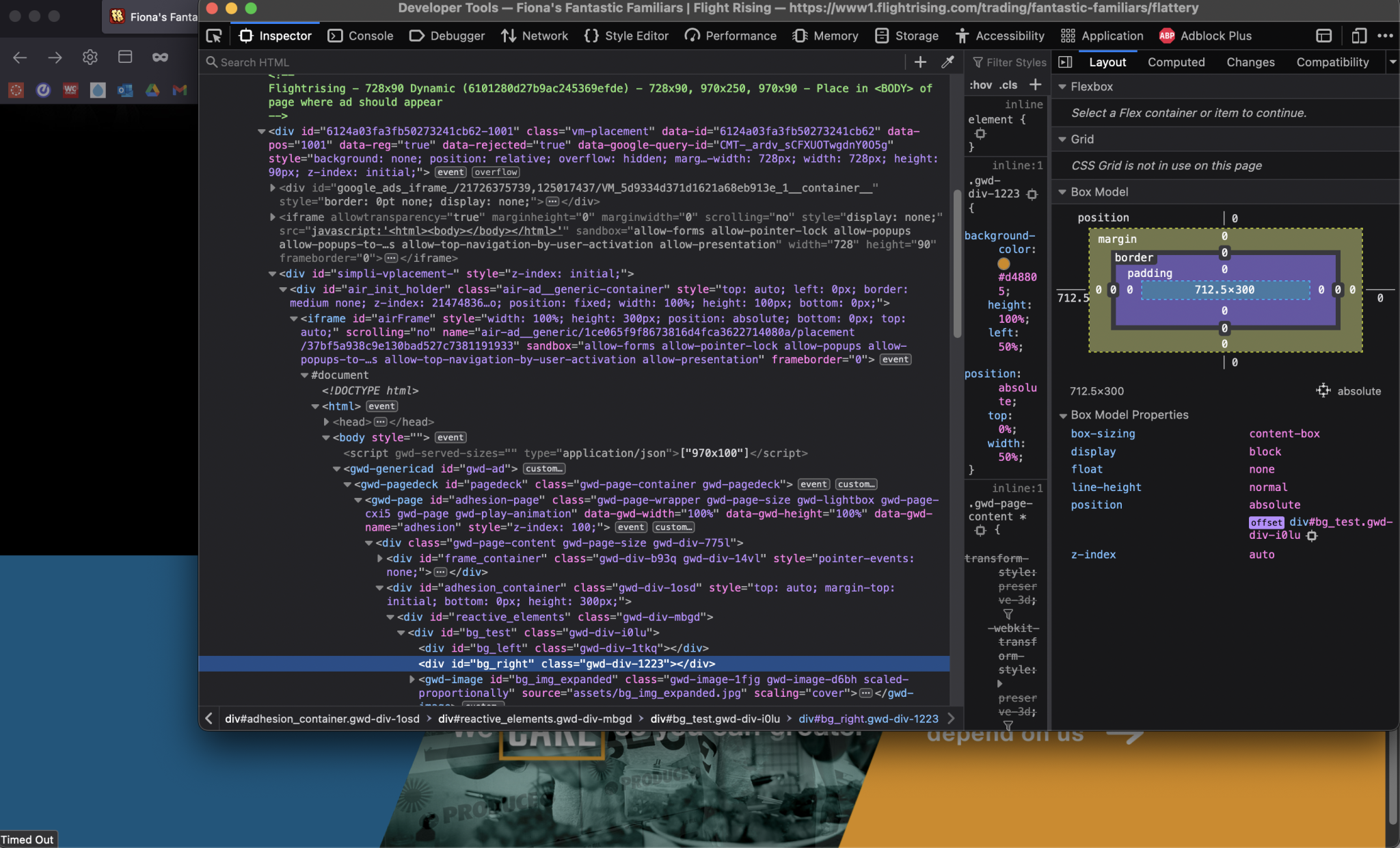Toggle the :hov pseudo-class panel
Image resolution: width=1400 pixels, height=848 pixels.
pos(980,85)
